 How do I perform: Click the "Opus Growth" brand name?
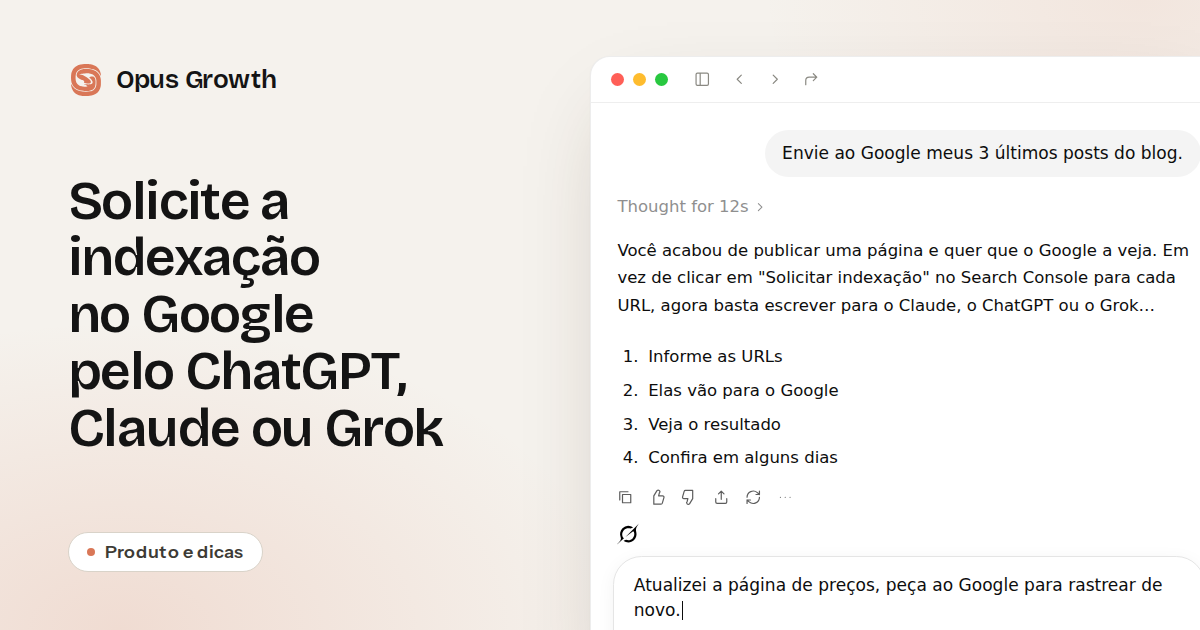click(196, 80)
